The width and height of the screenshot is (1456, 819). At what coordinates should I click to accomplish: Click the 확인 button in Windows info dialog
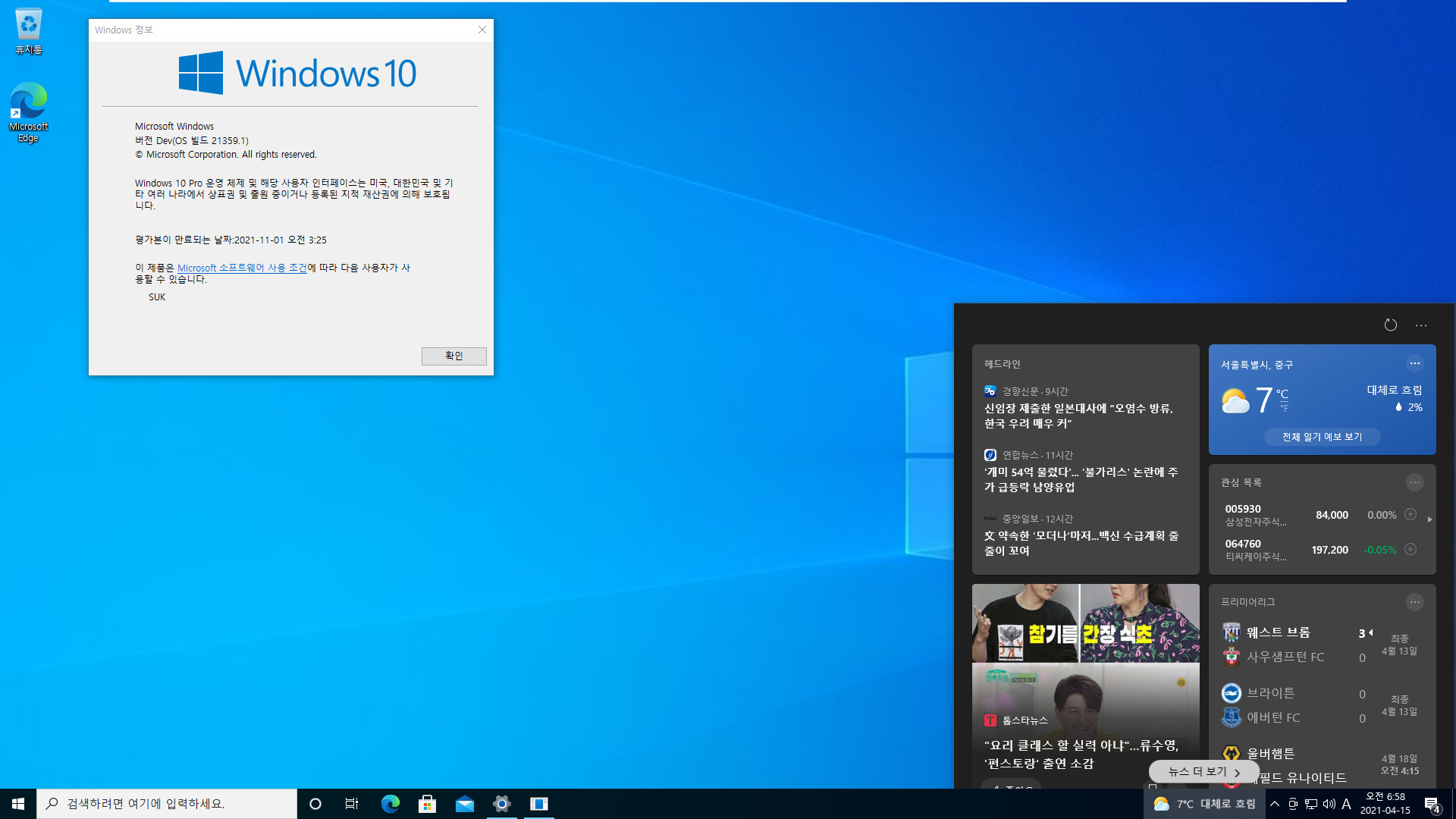(453, 356)
